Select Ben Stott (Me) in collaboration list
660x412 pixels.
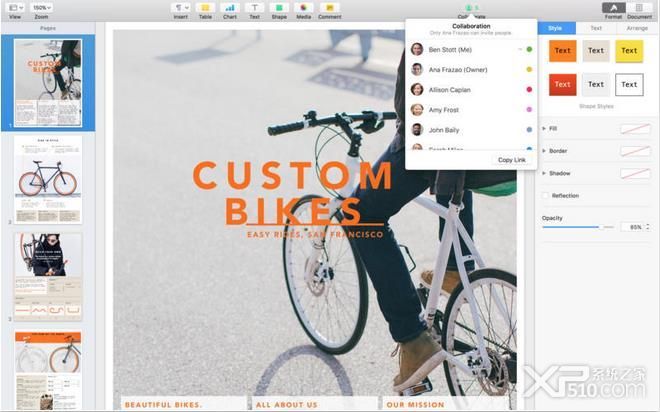(471, 50)
